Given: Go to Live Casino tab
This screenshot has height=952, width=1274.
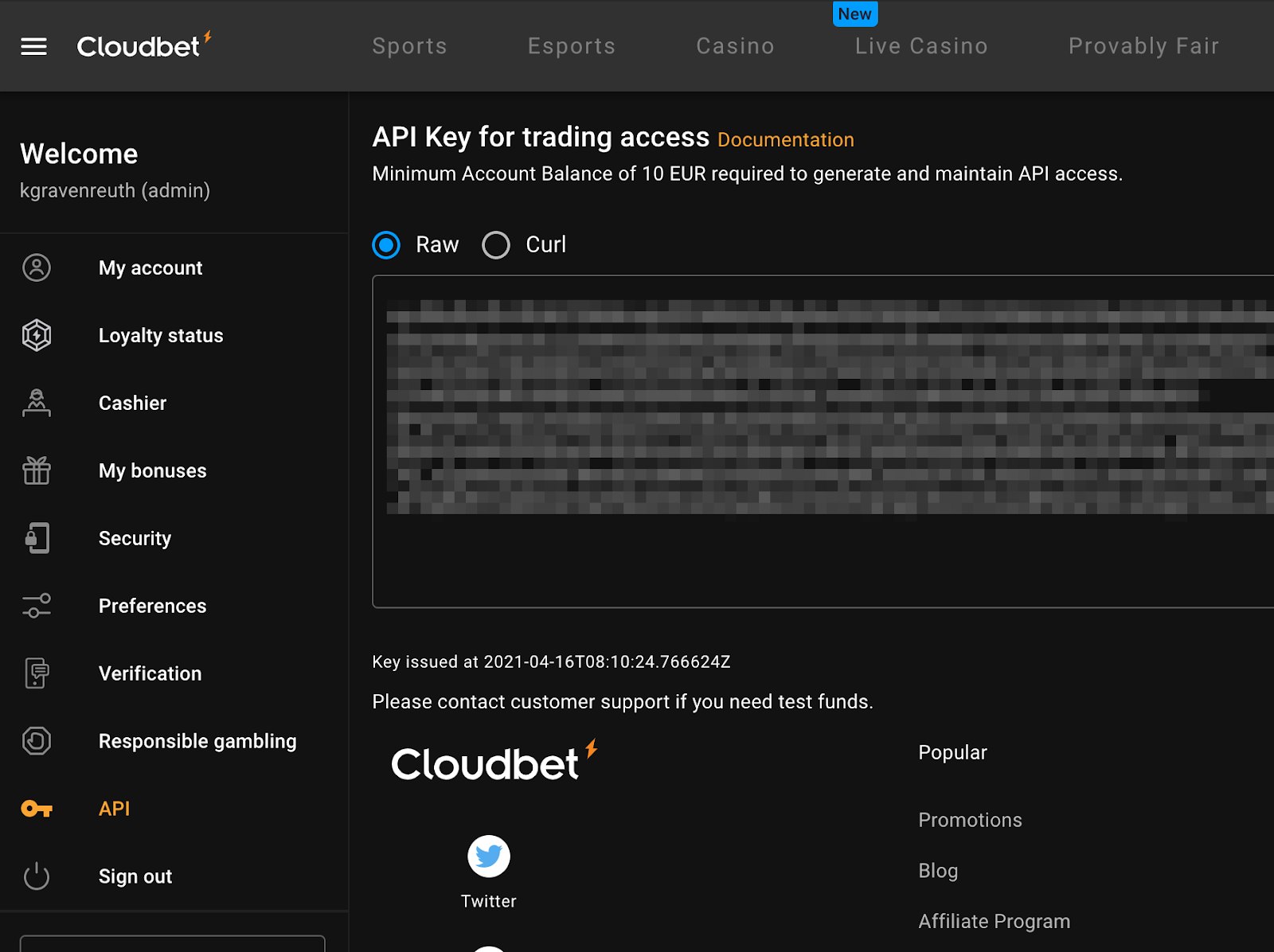Looking at the screenshot, I should [x=921, y=46].
